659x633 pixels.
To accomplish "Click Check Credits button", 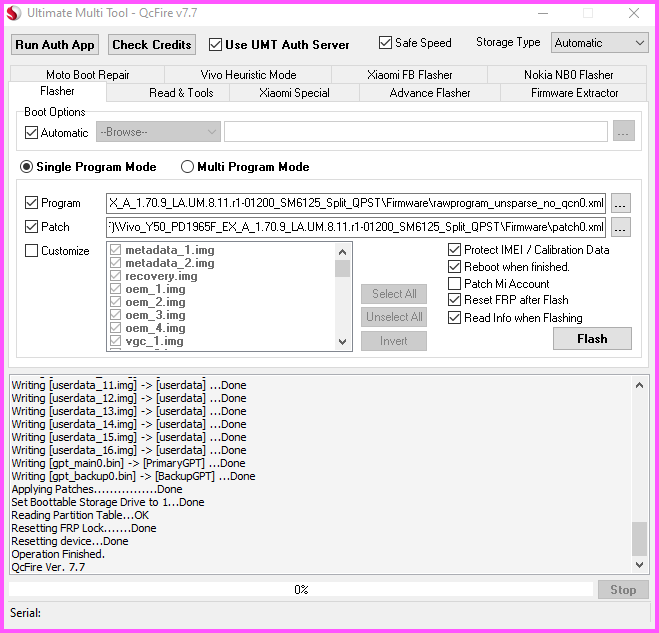I will (152, 45).
